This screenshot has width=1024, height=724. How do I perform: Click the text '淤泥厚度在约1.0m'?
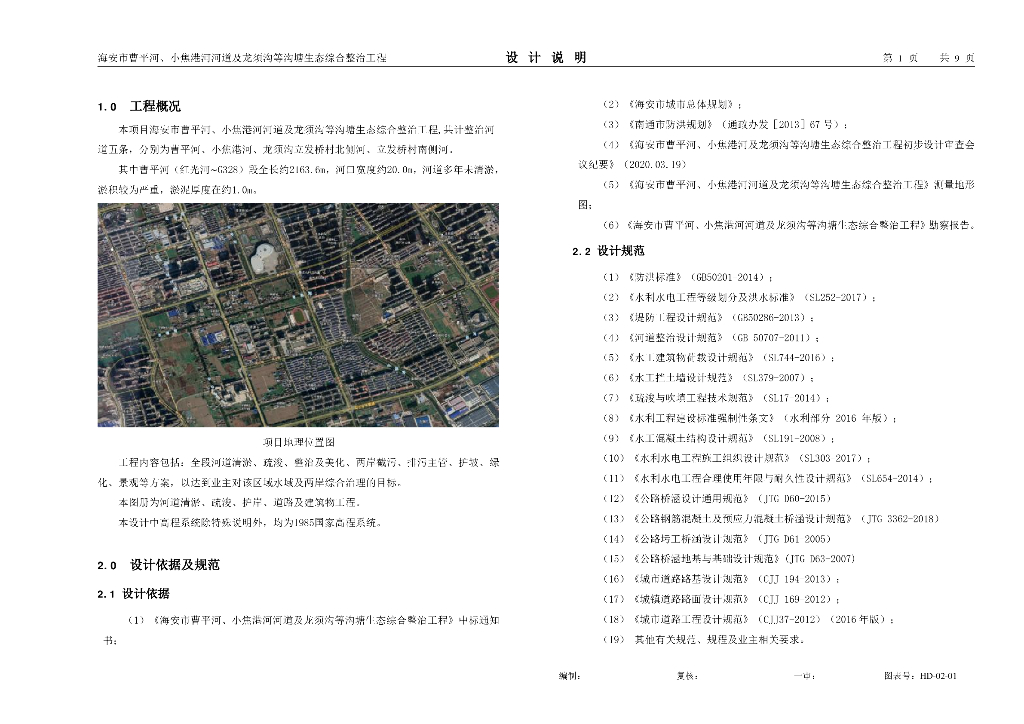(213, 190)
